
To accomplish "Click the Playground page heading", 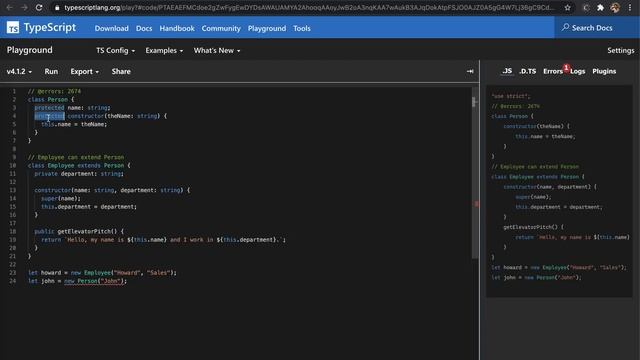I will click(x=29, y=50).
